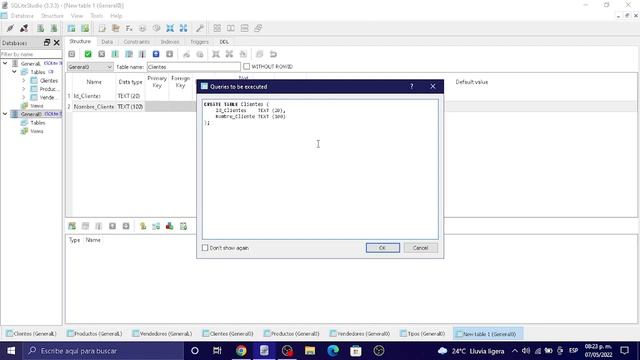Open configuration with the wrench icon
Screen dimensions: 640x360
[200, 28]
